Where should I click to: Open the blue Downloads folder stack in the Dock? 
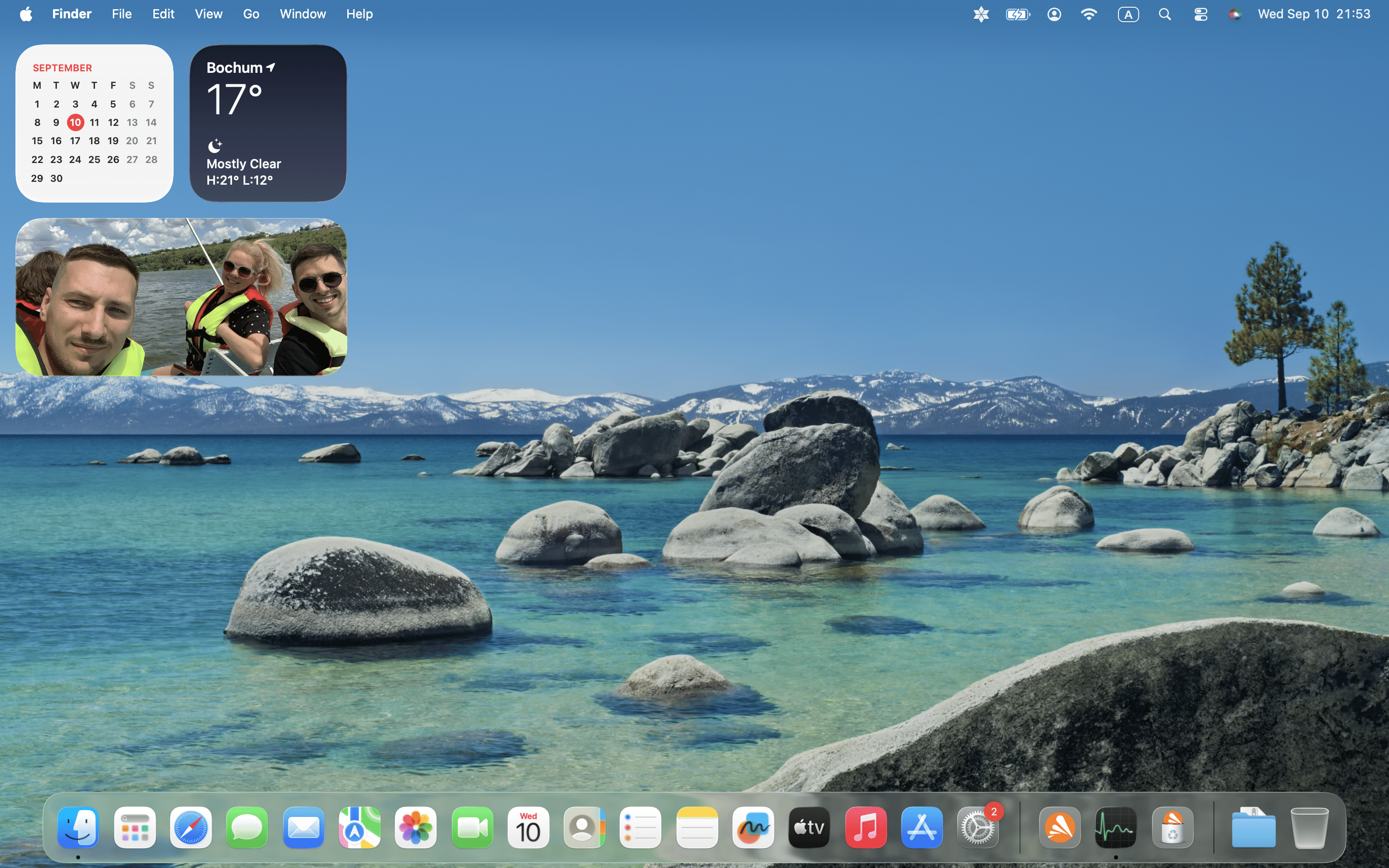[1253, 827]
